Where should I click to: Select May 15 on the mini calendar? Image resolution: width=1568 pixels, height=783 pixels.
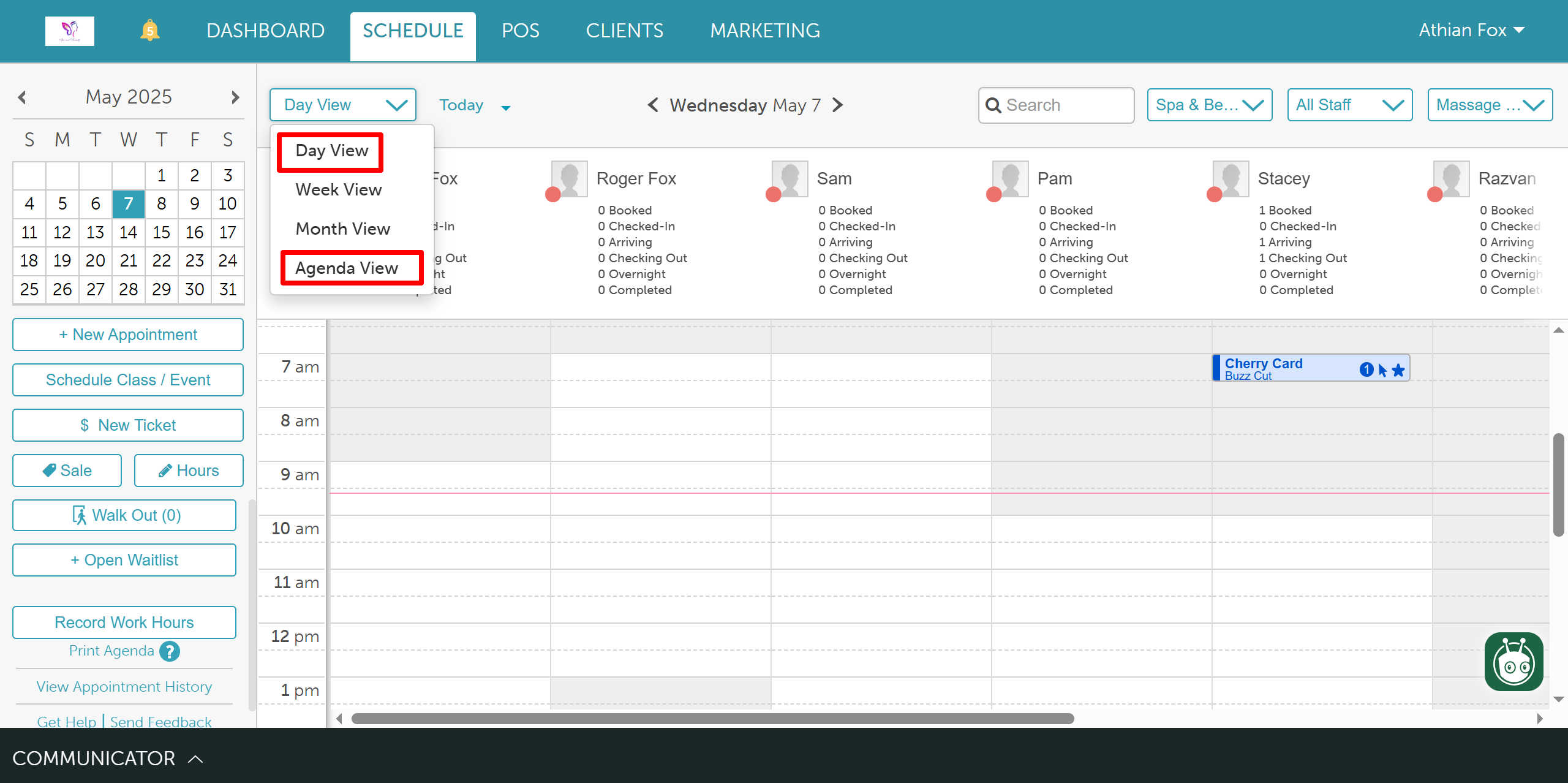(x=161, y=232)
